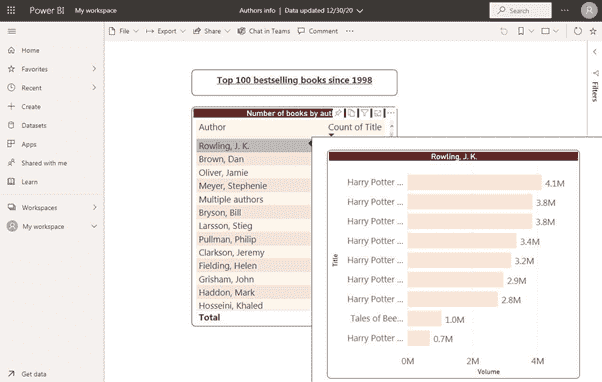Expand the Filters pane arrow
The width and height of the screenshot is (602, 382).
tap(595, 52)
